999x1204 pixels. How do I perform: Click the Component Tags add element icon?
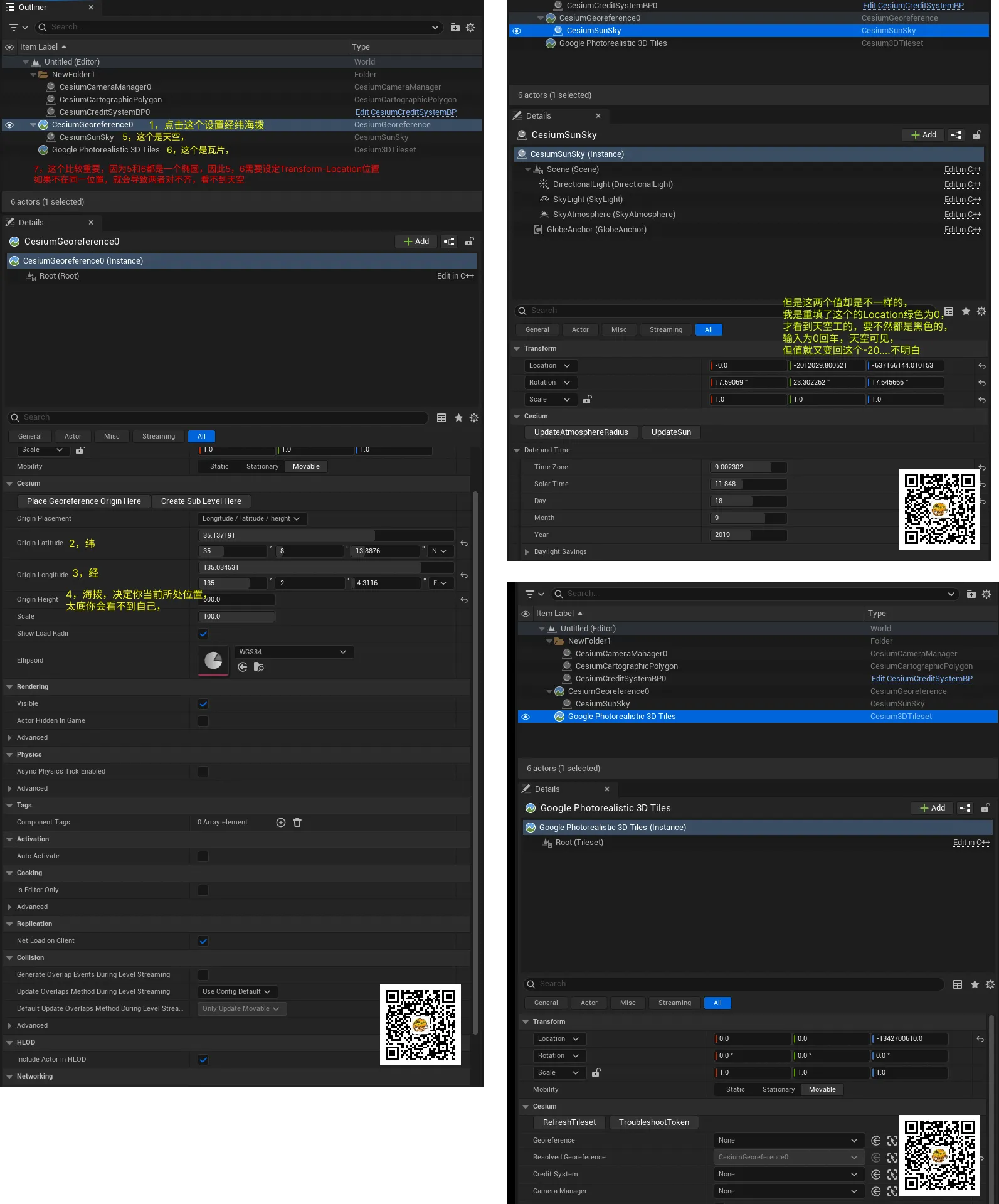281,823
